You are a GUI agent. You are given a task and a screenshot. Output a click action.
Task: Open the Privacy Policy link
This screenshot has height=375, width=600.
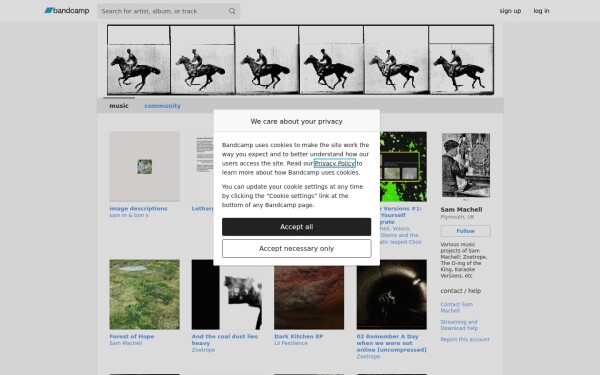(334, 163)
